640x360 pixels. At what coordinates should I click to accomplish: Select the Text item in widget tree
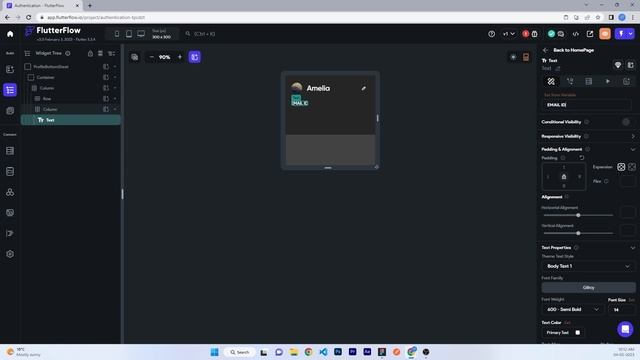[71, 120]
